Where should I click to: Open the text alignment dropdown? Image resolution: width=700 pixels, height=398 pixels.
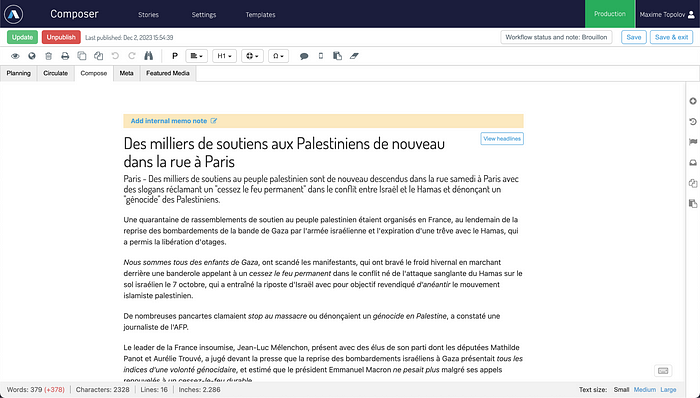pyautogui.click(x=196, y=56)
